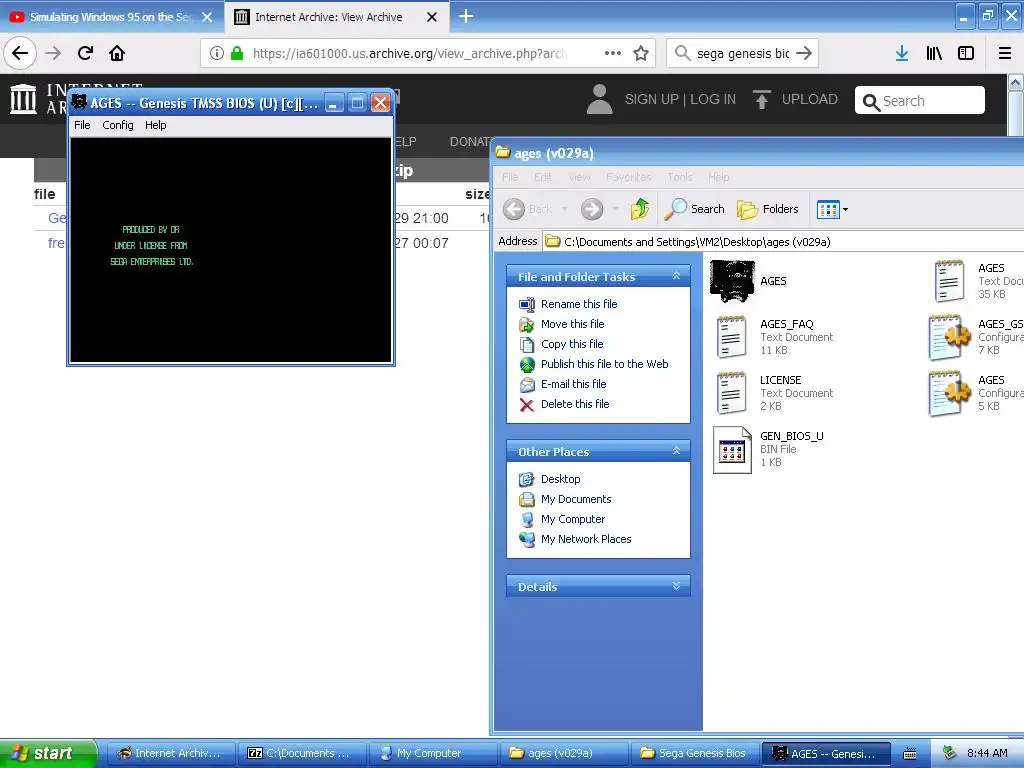Image resolution: width=1024 pixels, height=768 pixels.
Task: Switch to Sega Genesis Bios taskbar button
Action: tap(694, 754)
